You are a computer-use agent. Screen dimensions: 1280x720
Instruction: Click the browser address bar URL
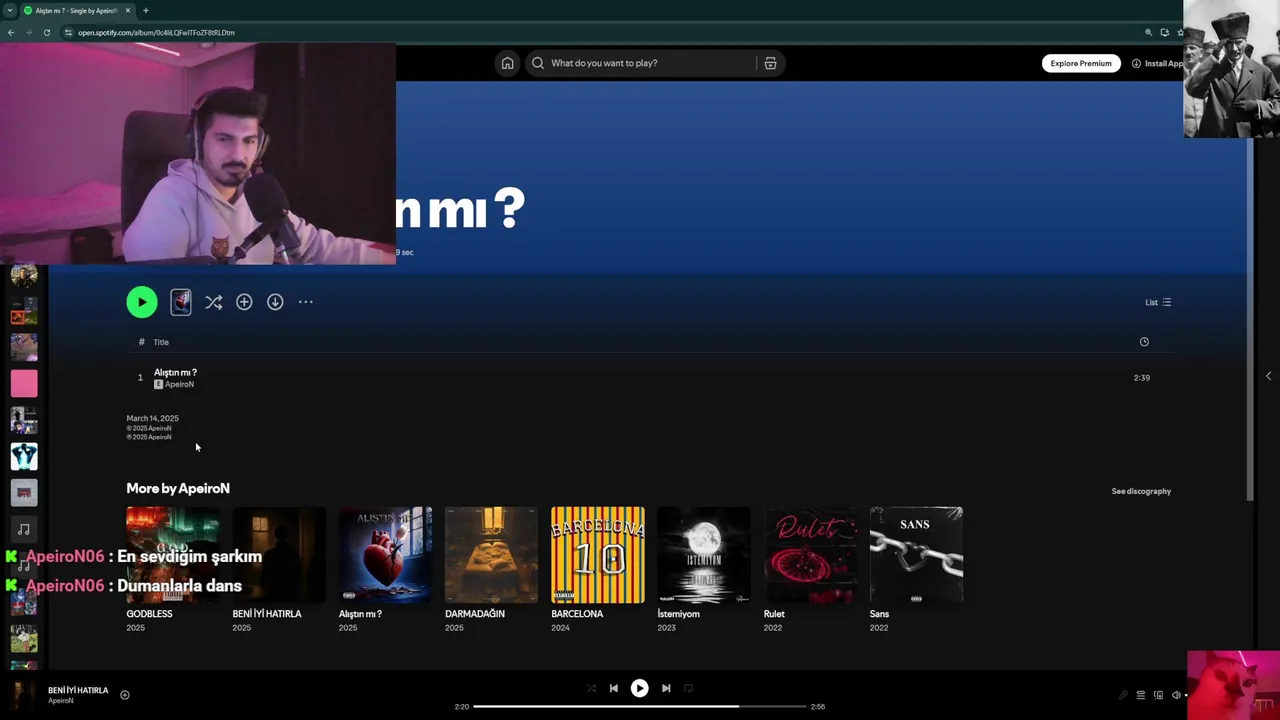[x=156, y=32]
